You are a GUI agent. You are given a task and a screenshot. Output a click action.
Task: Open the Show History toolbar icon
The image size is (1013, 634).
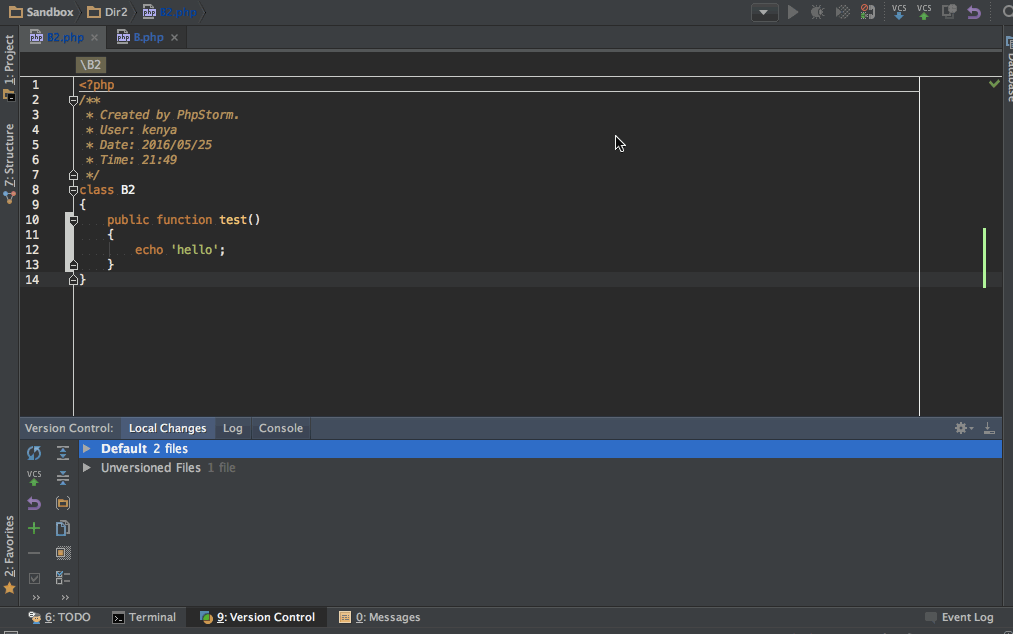coord(949,12)
